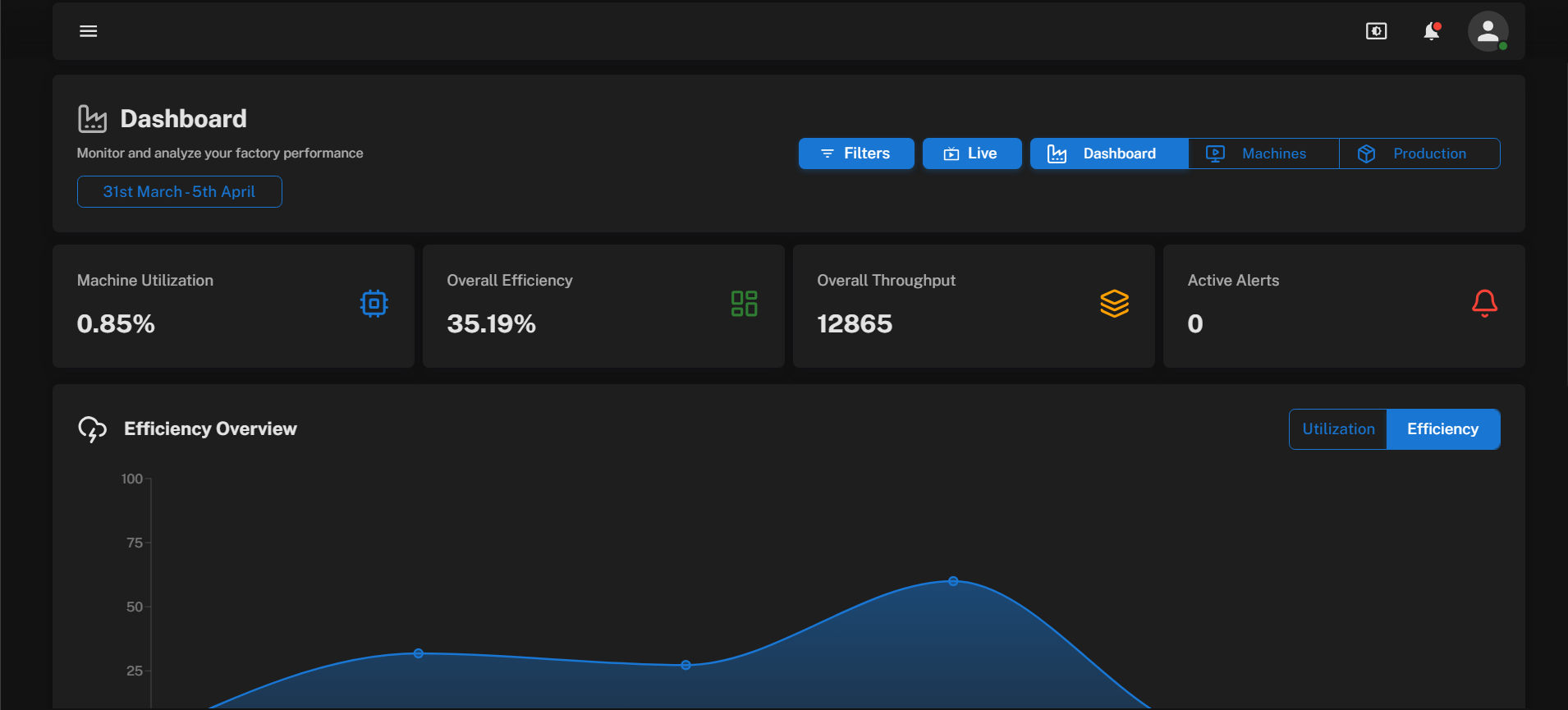Toggle the theme mode icon in header
The image size is (1568, 710).
(x=1377, y=31)
